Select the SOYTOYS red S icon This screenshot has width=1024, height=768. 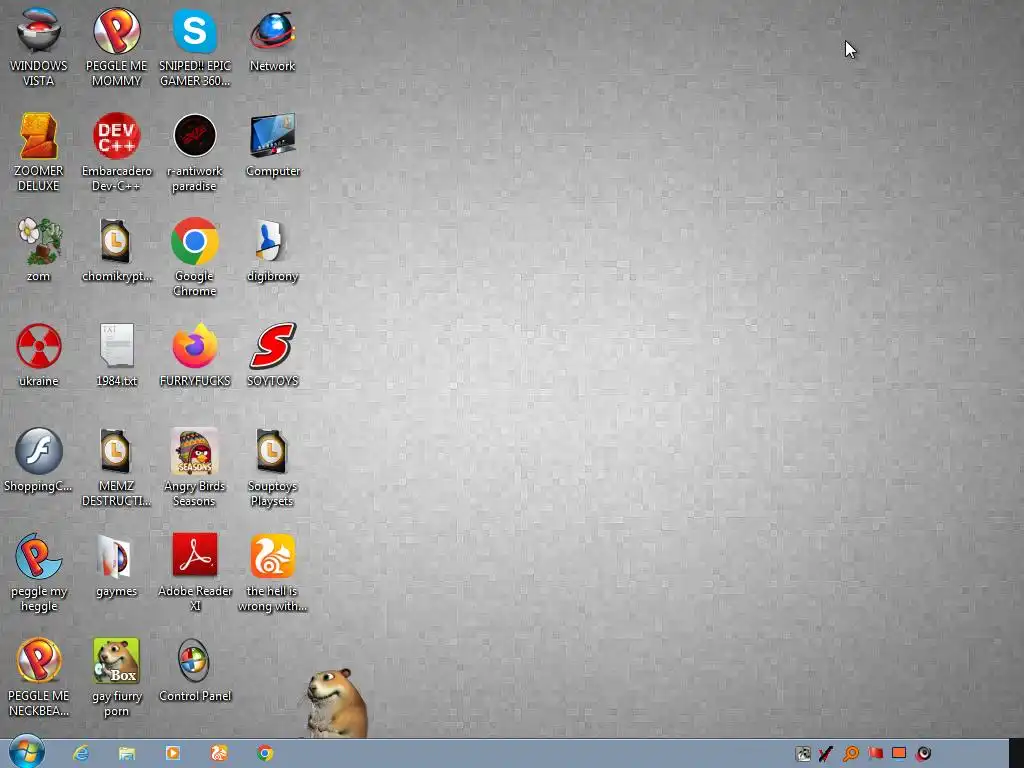tap(272, 355)
